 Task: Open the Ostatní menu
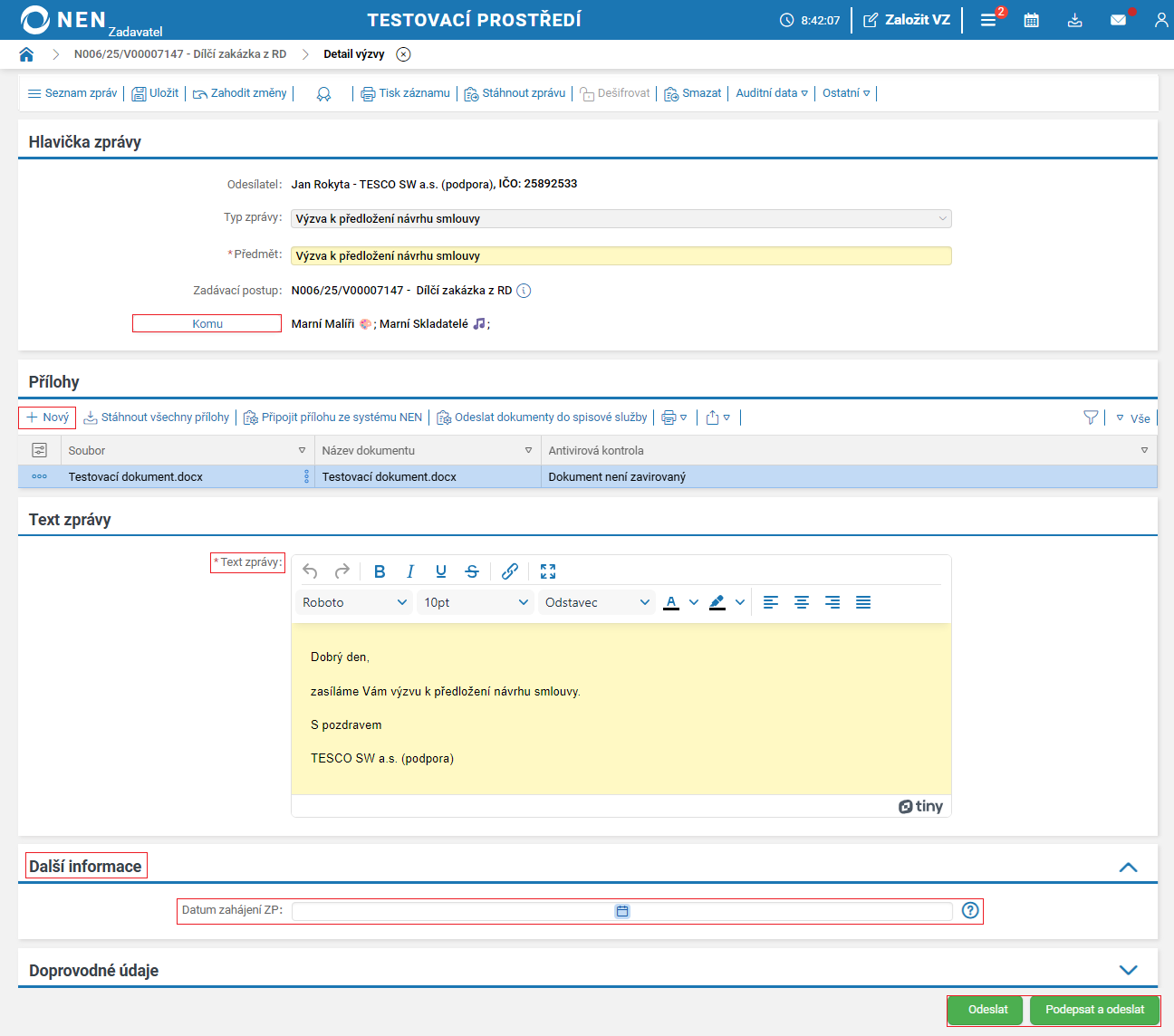coord(846,93)
